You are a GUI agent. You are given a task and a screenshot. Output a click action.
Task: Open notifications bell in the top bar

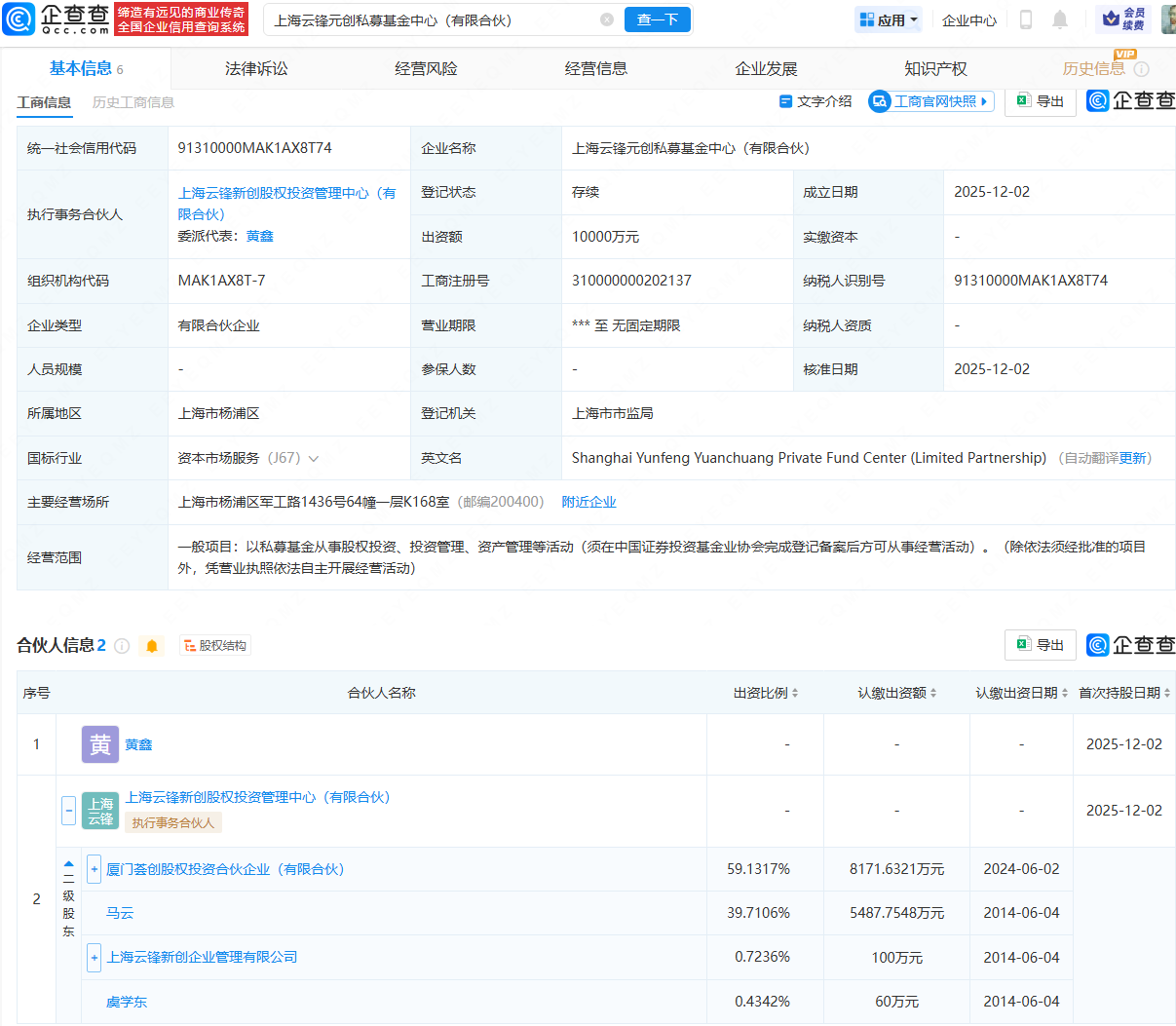click(1060, 19)
